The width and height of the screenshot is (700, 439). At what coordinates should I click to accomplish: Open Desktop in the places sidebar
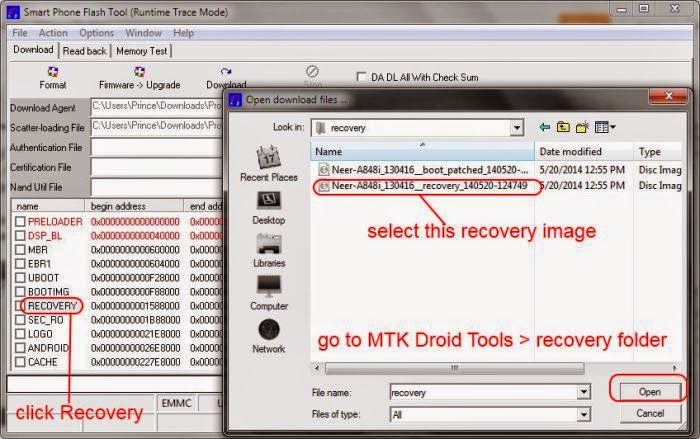point(269,208)
